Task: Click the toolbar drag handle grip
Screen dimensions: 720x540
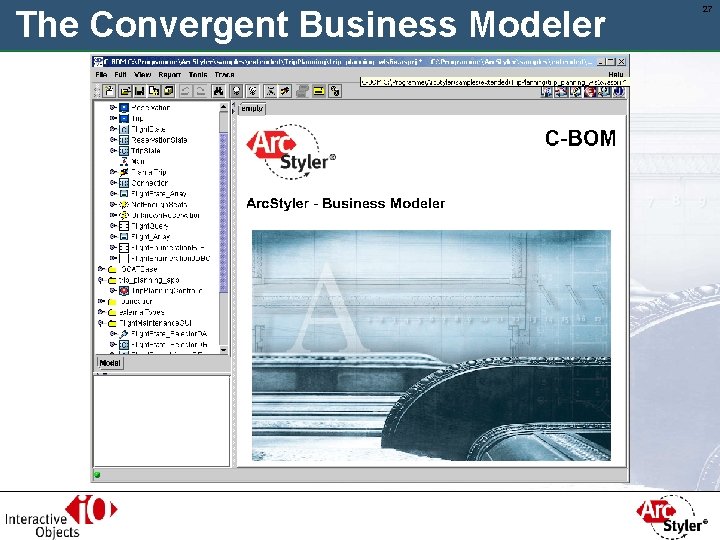Action: point(97,91)
